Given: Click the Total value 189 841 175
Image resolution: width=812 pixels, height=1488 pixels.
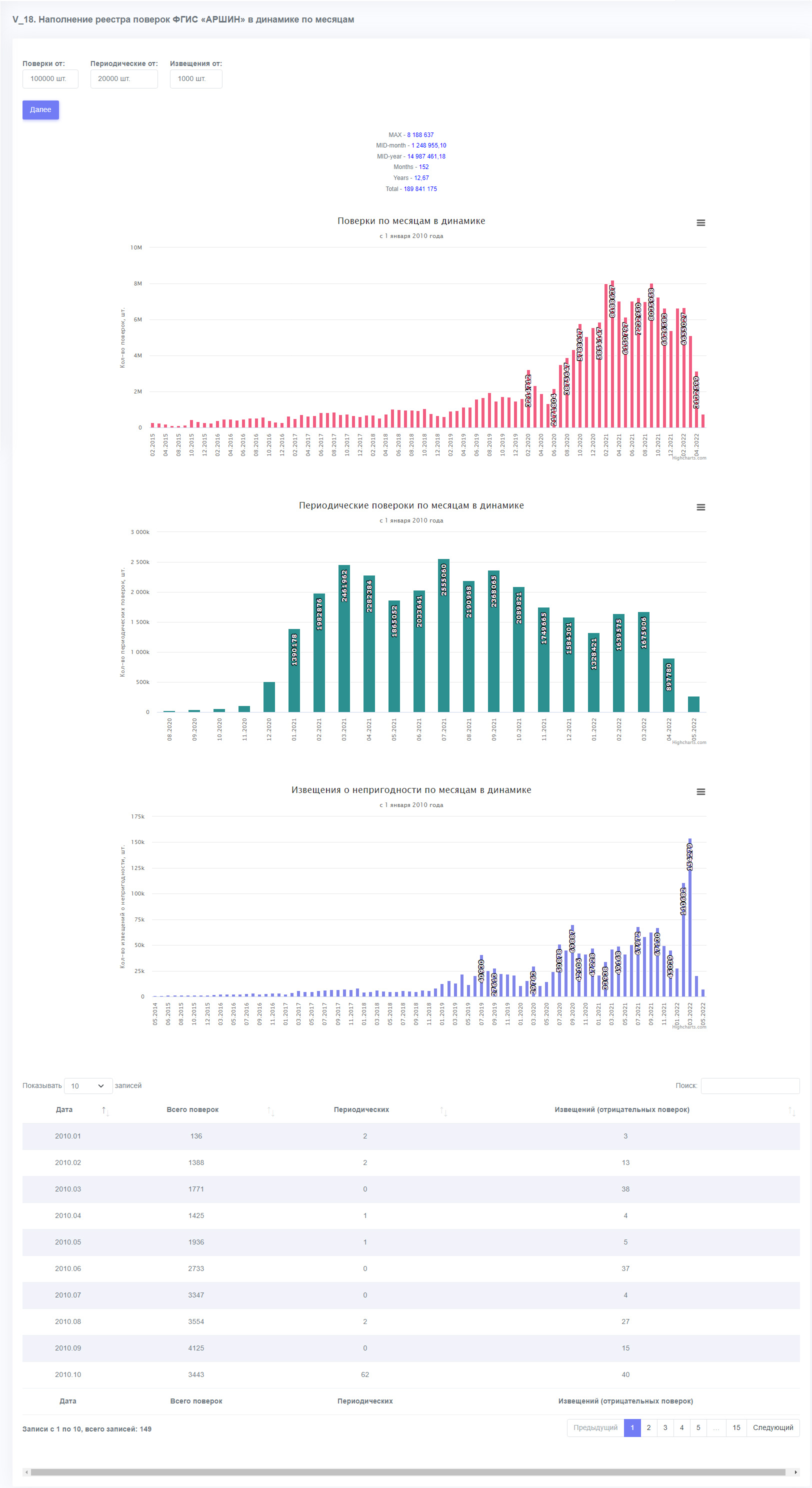Looking at the screenshot, I should pyautogui.click(x=420, y=189).
